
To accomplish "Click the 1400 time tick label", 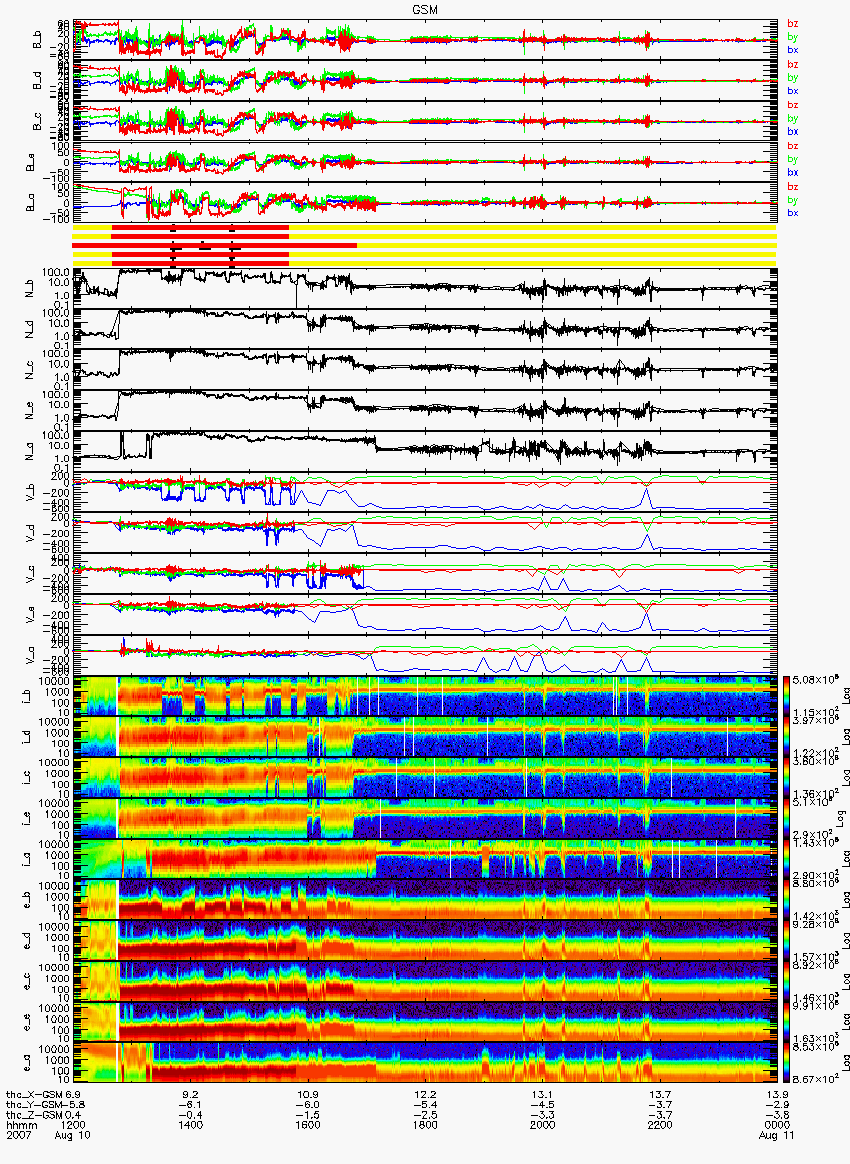I will click(191, 1125).
